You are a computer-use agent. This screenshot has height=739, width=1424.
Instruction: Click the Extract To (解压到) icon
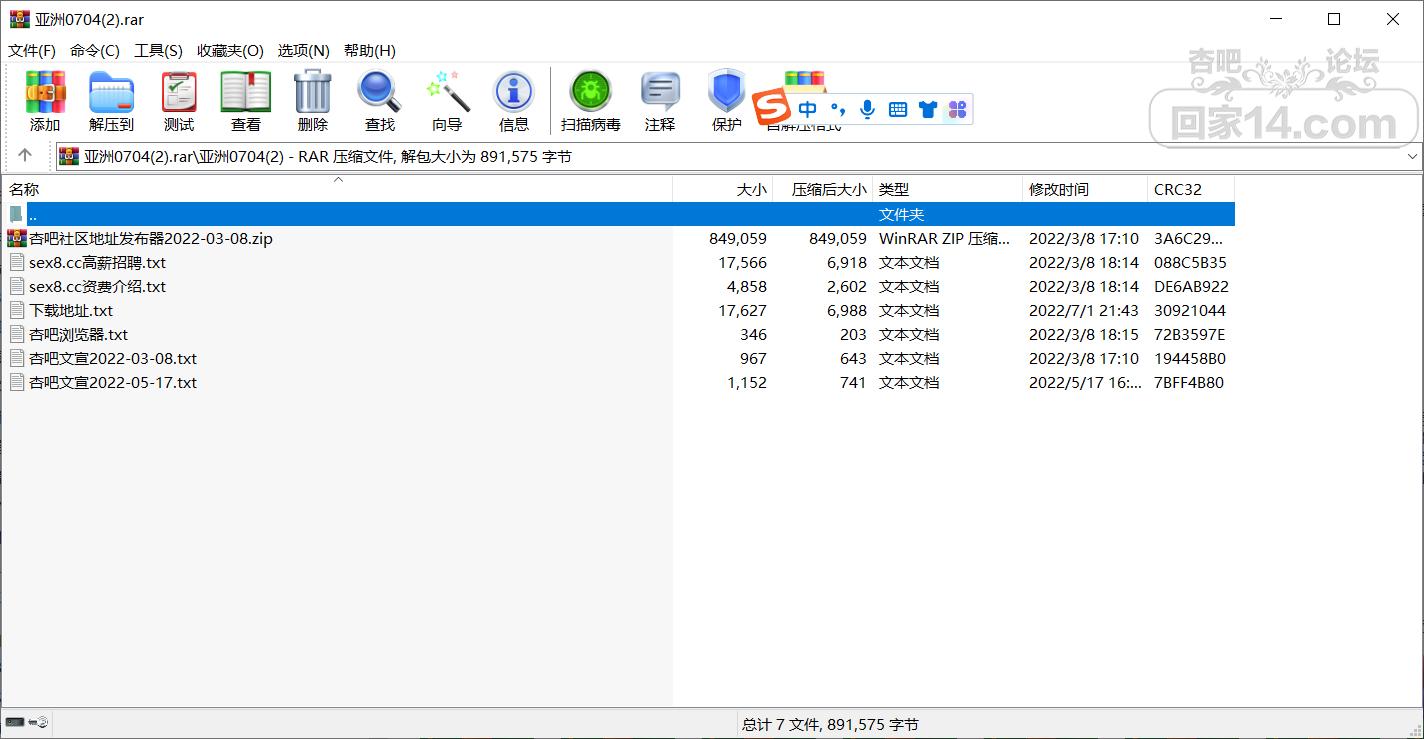point(111,100)
